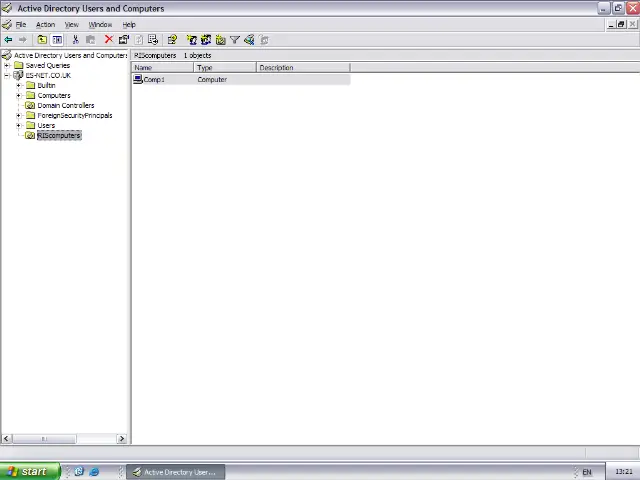Expand the Builtin container
Viewport: 640px width, 480px height.
pos(18,85)
